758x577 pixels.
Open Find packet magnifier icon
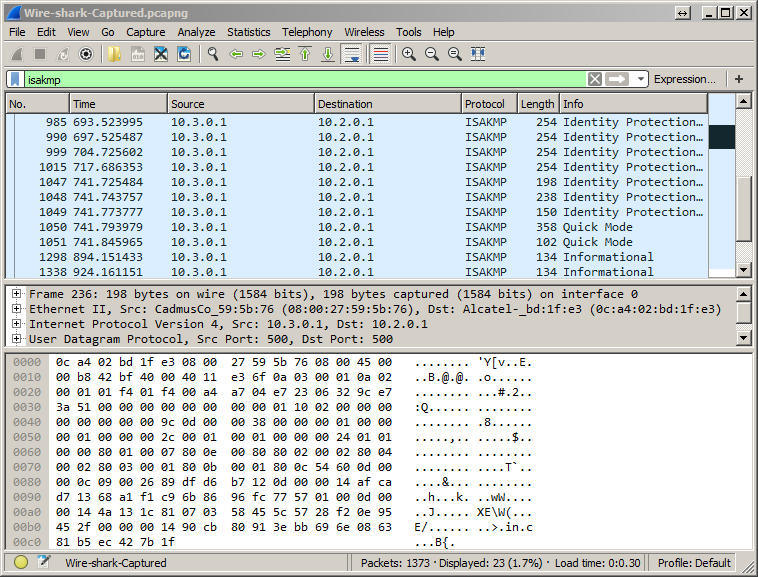pyautogui.click(x=213, y=54)
